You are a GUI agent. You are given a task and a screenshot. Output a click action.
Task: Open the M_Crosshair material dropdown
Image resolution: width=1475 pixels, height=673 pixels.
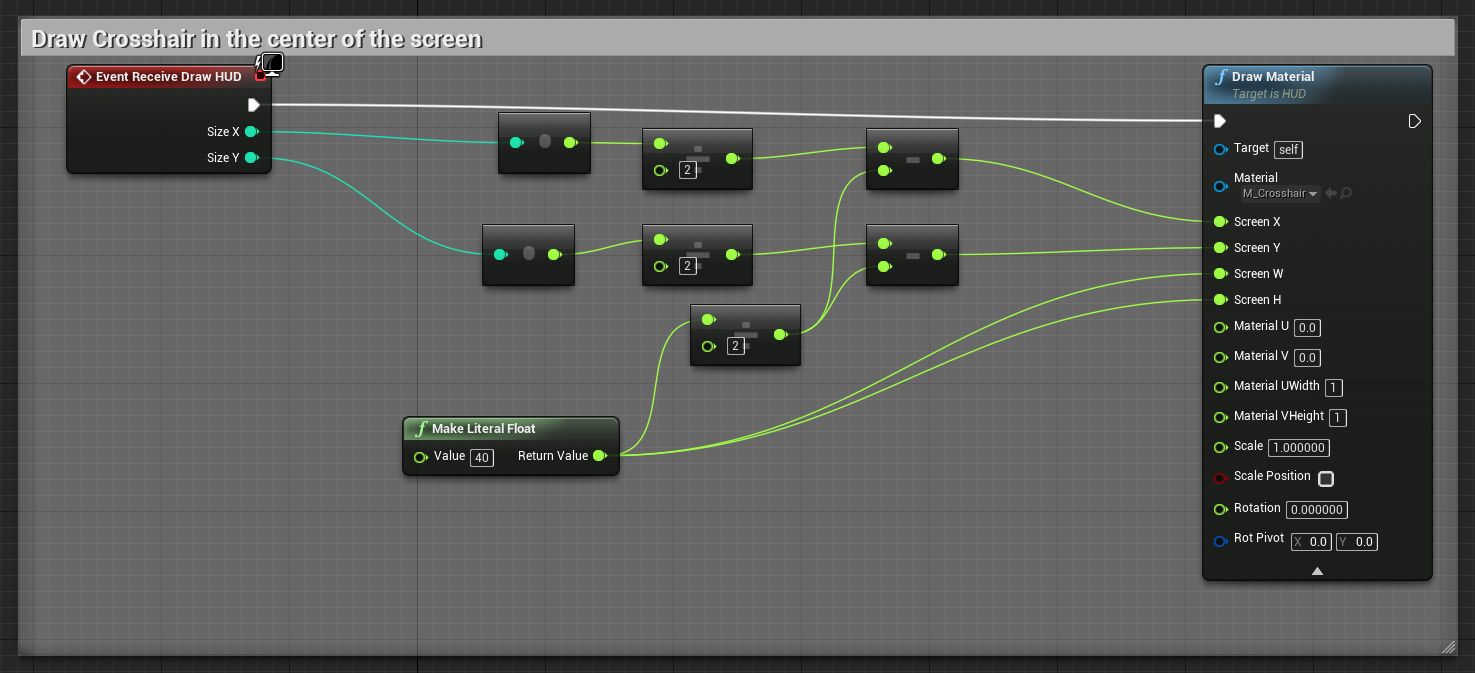pos(1280,194)
